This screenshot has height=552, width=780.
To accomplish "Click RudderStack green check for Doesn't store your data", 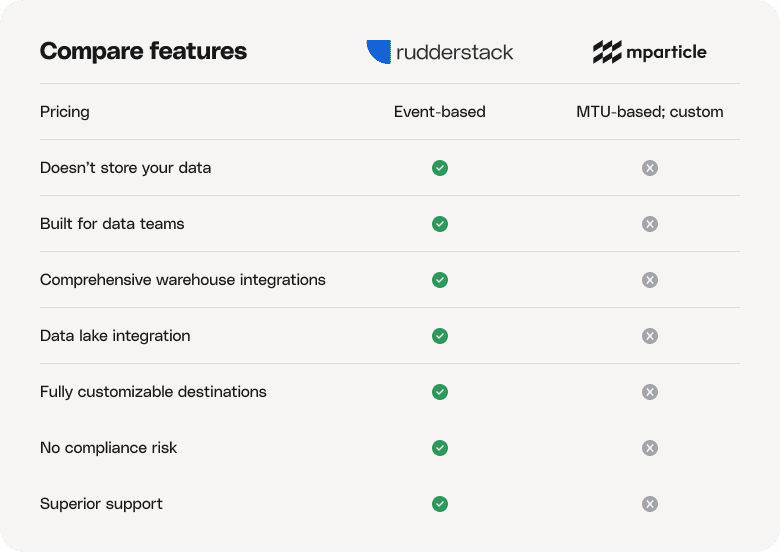I will coord(440,168).
